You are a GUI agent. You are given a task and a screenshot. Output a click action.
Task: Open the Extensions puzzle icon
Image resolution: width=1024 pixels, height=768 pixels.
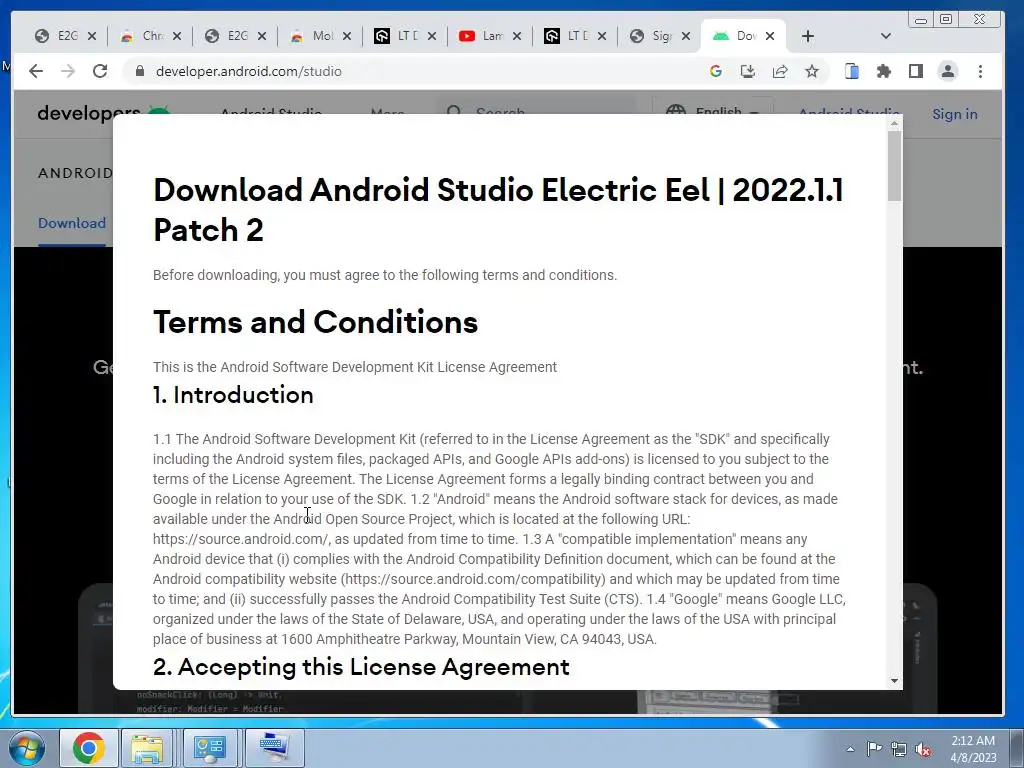point(884,71)
